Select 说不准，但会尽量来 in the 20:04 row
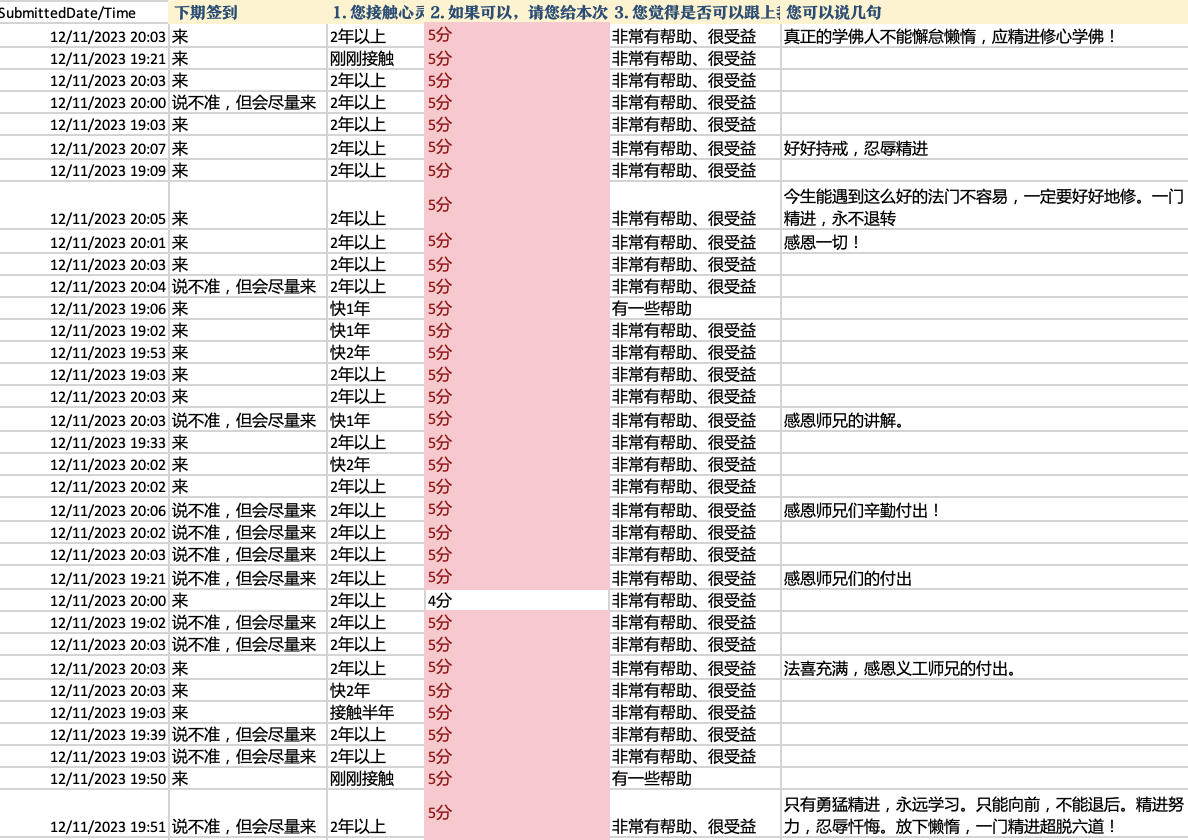Screen dimensions: 1188x840 click(244, 286)
